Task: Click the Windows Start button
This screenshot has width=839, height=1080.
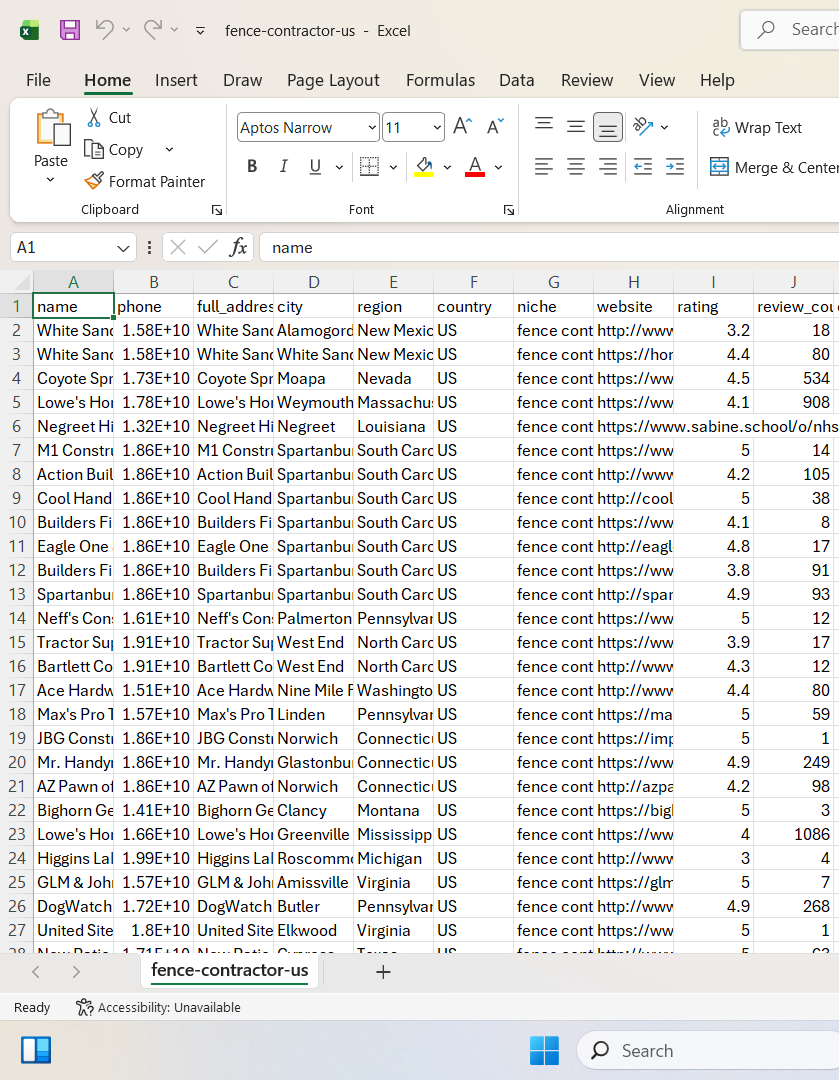Action: [x=544, y=1050]
